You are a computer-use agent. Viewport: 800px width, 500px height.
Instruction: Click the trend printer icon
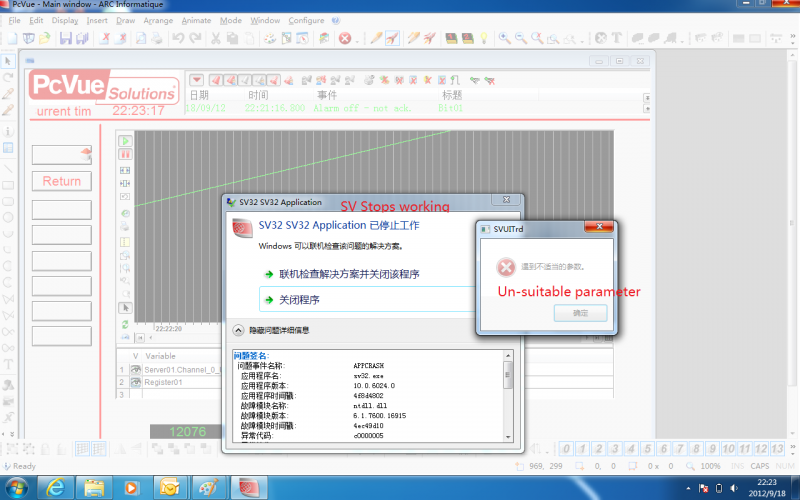click(x=125, y=226)
